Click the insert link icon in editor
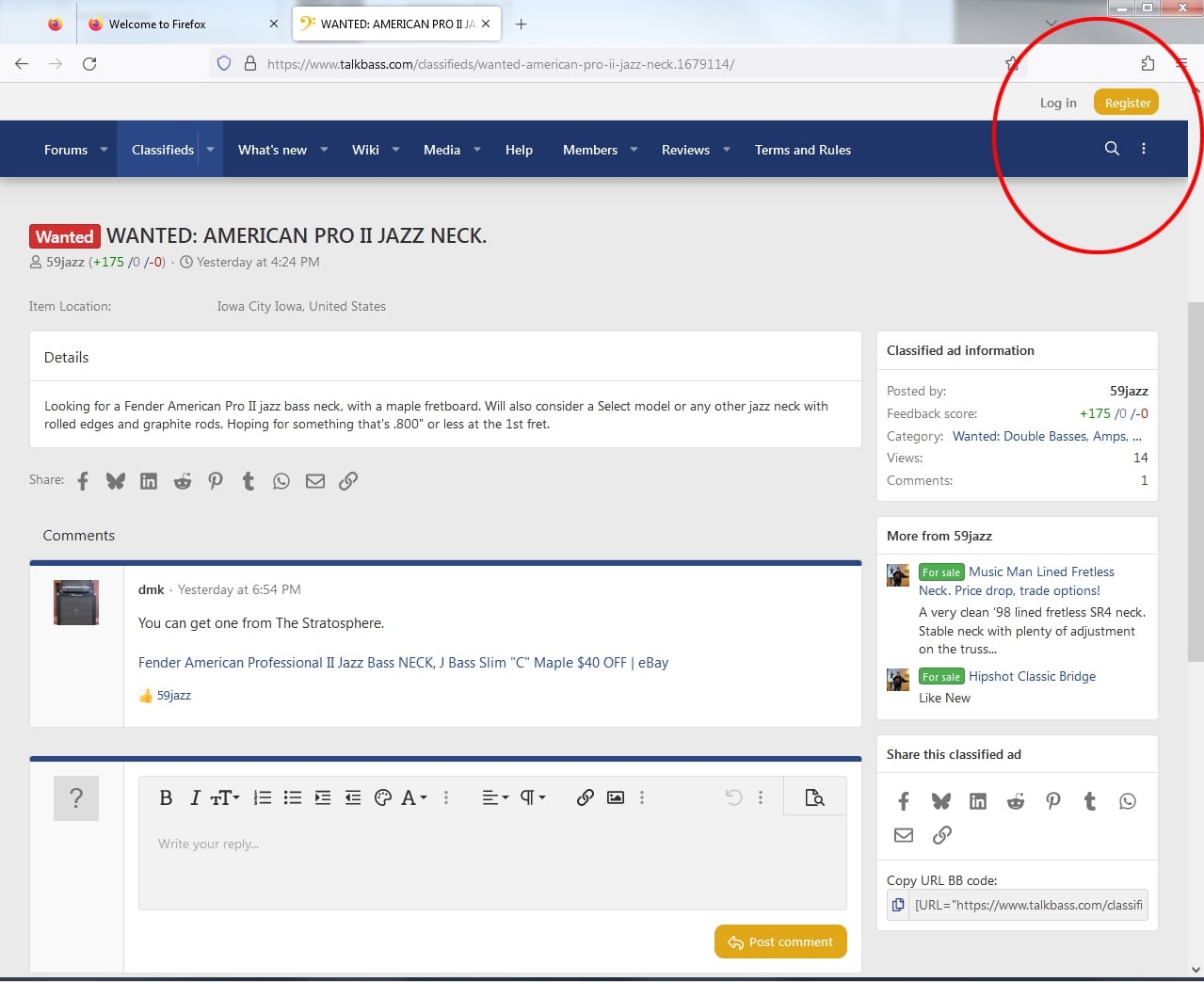 586,797
